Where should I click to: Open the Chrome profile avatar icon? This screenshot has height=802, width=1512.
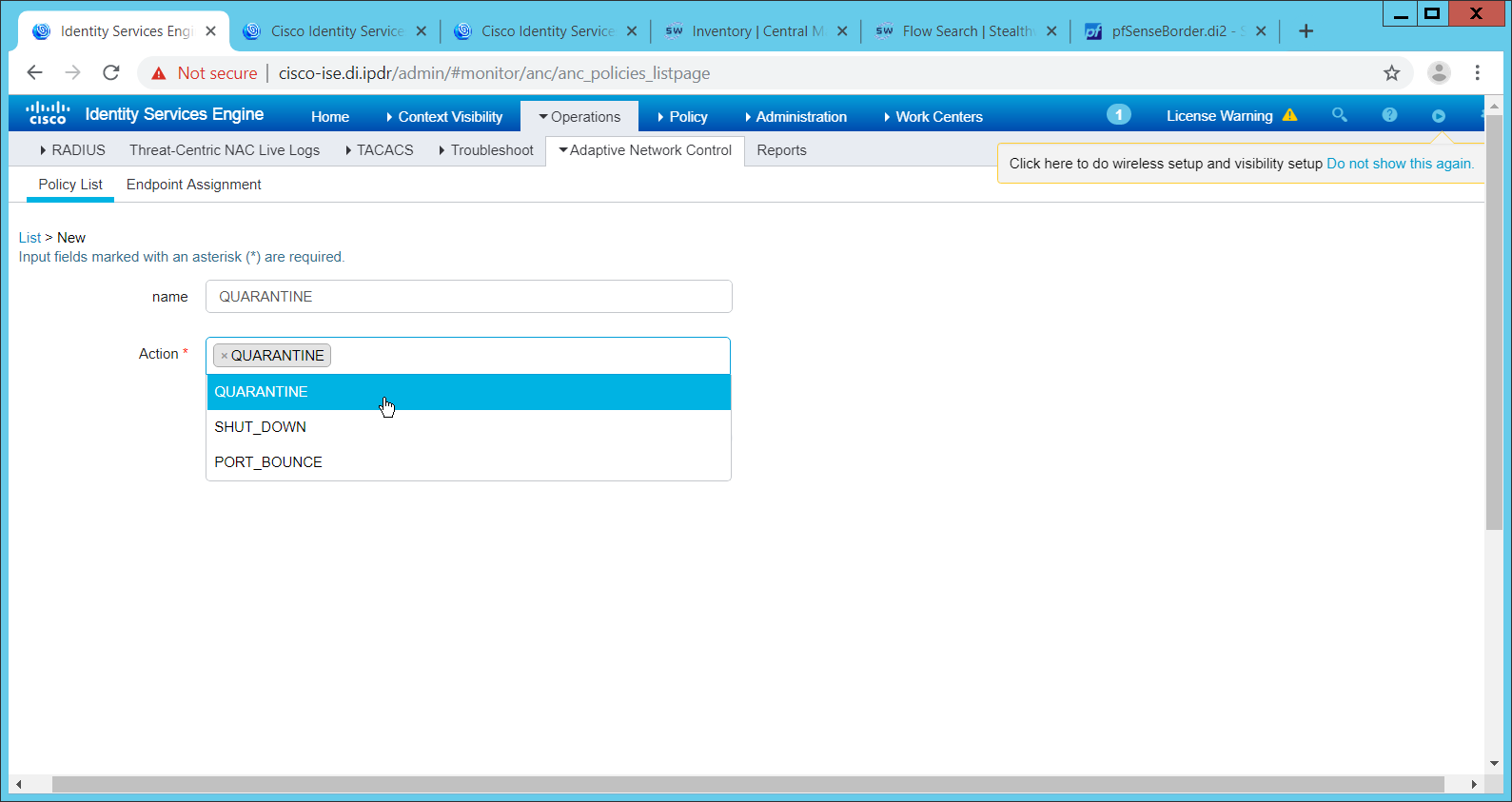coord(1439,73)
